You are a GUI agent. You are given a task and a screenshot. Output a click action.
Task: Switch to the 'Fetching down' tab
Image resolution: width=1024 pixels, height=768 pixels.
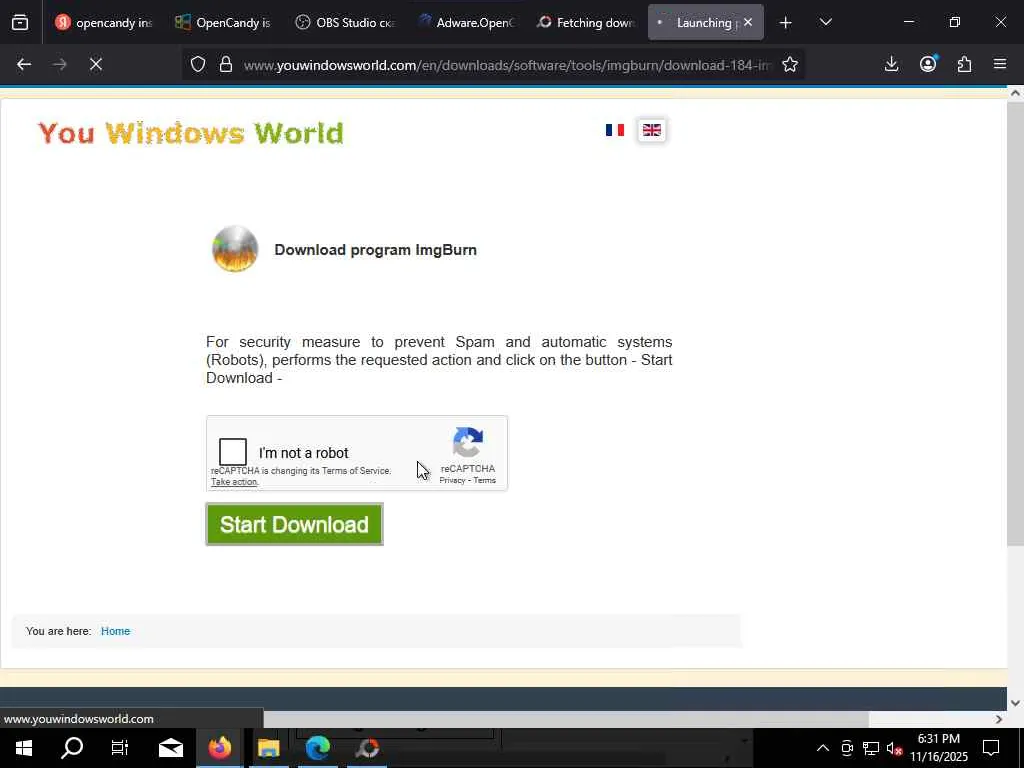coord(584,23)
